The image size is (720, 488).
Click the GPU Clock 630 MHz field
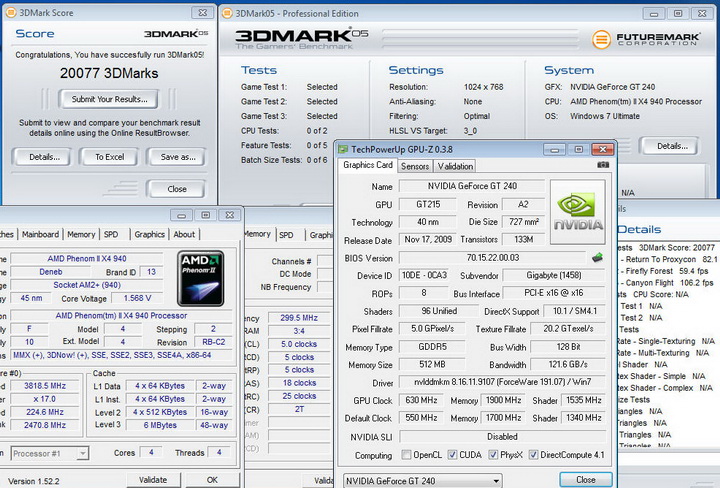421,400
